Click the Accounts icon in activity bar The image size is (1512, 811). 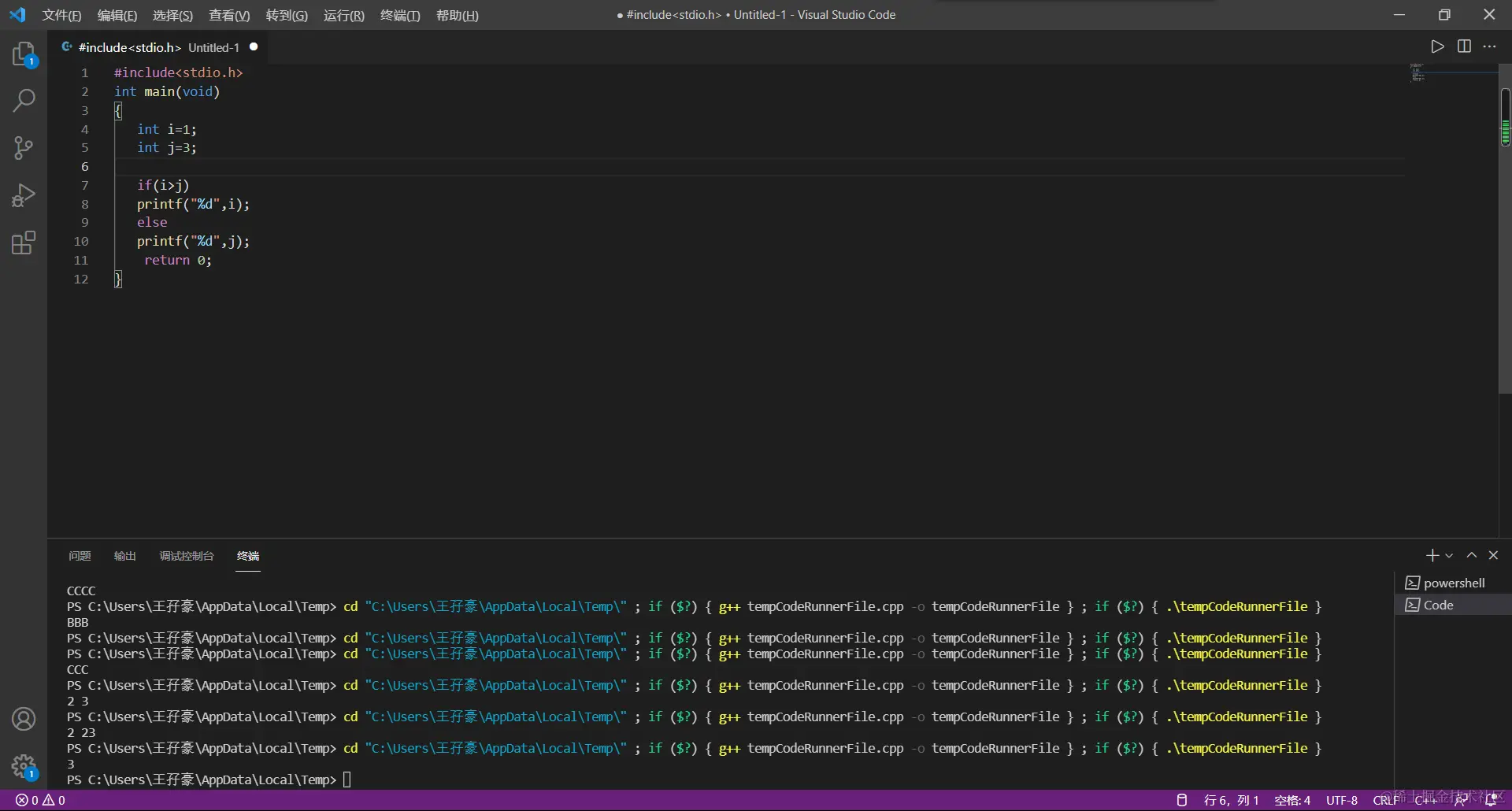(24, 719)
